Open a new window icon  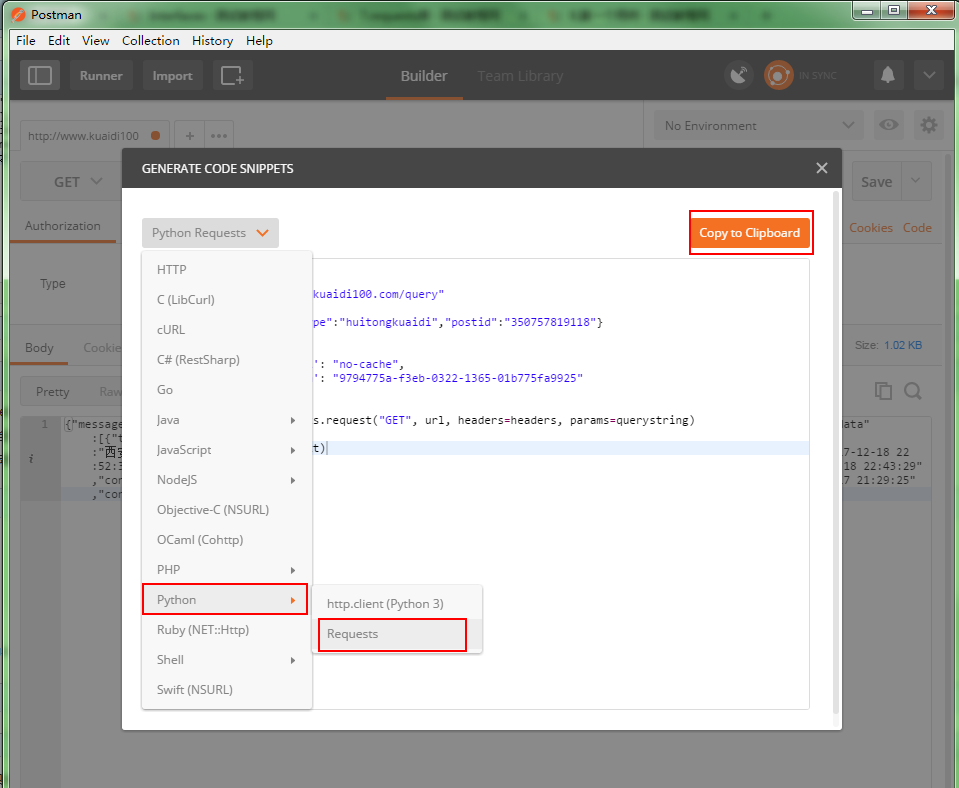click(x=232, y=76)
